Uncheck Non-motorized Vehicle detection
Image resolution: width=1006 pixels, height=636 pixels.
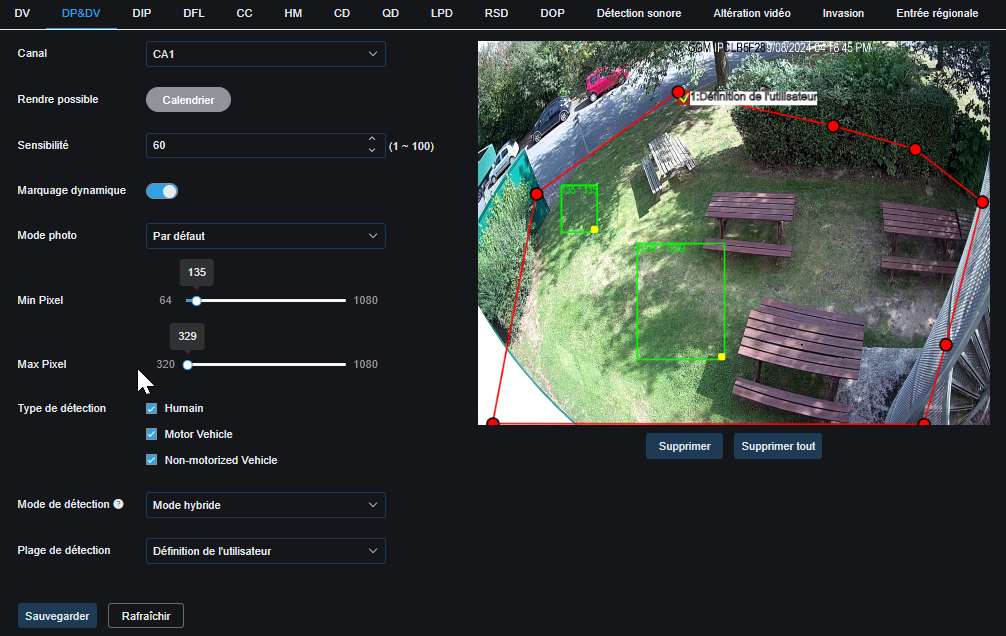coord(151,460)
